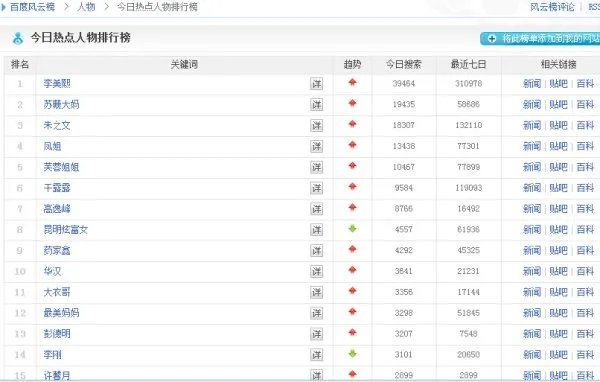Open the 详 detail icon for 干露露
Image resolution: width=600 pixels, height=382 pixels.
pos(316,188)
